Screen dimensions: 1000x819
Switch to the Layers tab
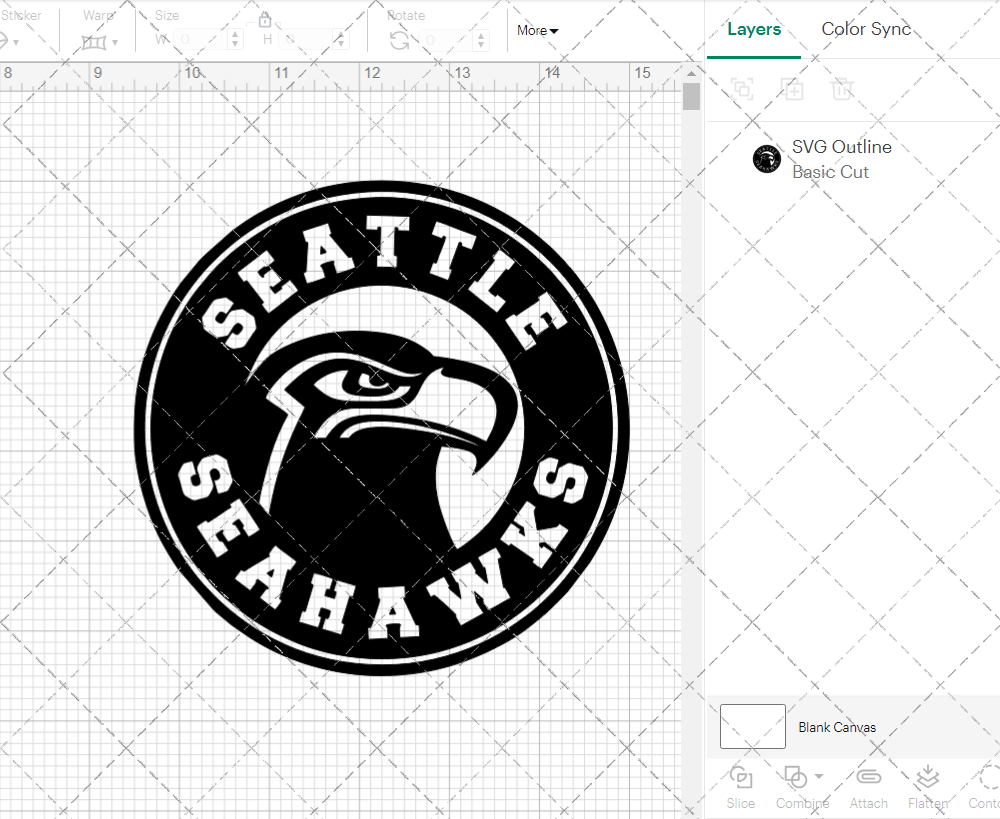[754, 29]
